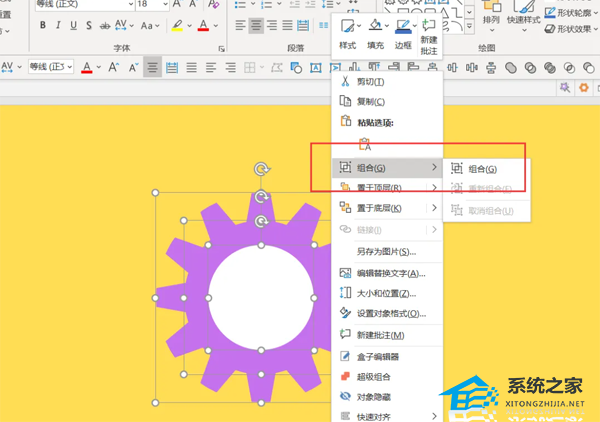The image size is (600, 422).
Task: Click the line spacing icon
Action: pos(328,4)
